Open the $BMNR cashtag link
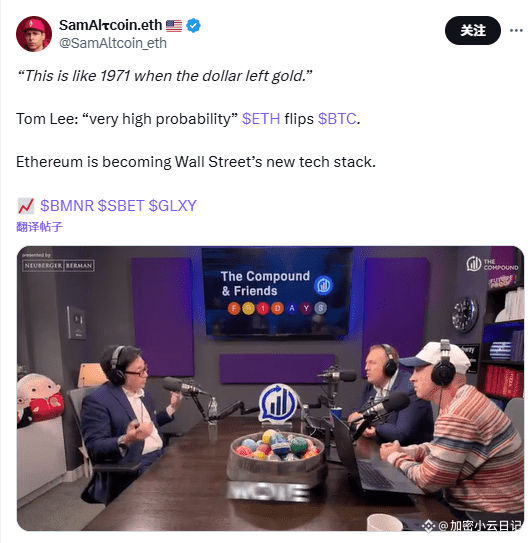 tap(67, 206)
